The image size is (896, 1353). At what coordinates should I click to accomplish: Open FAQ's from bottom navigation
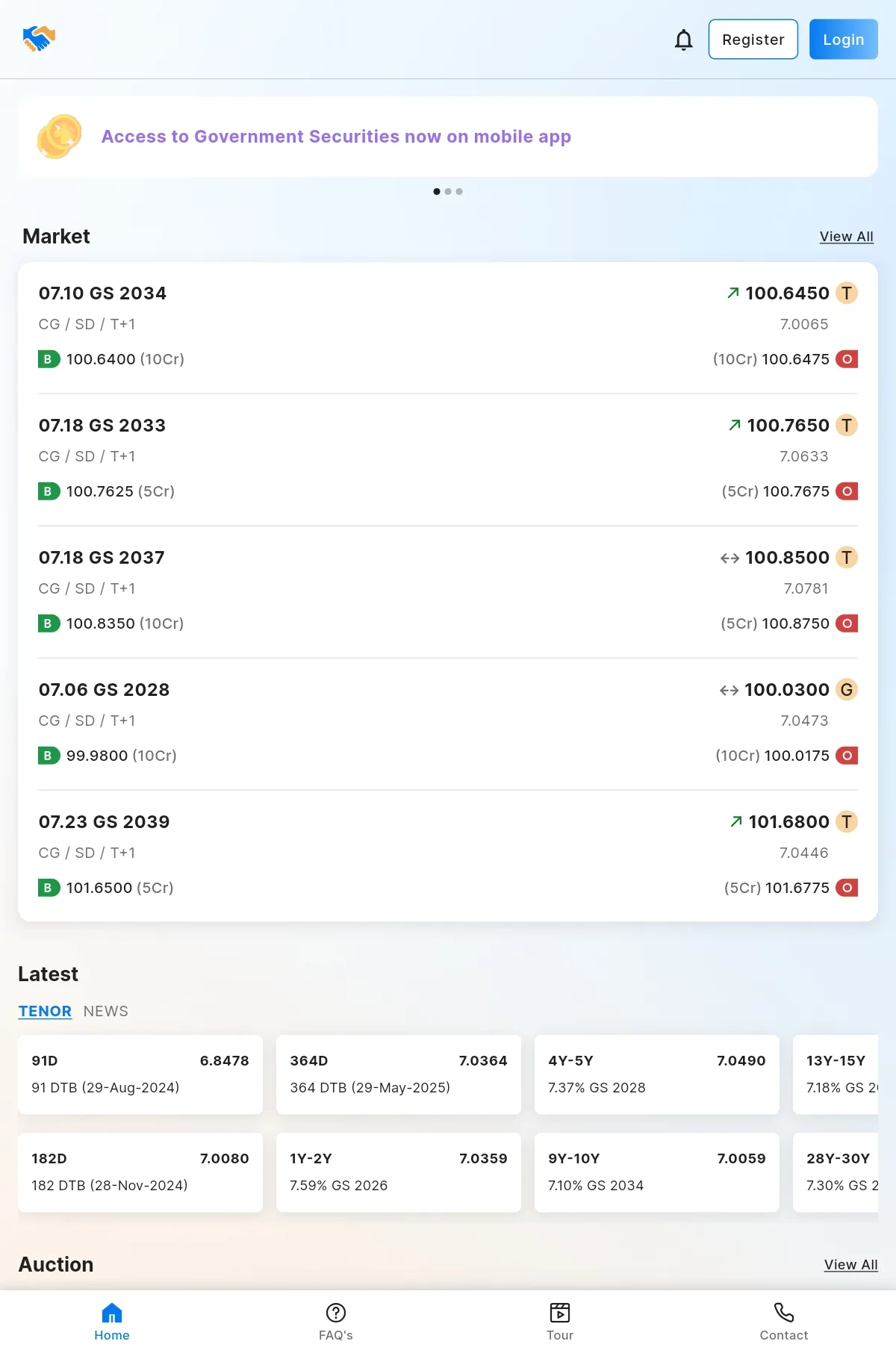pos(336,1322)
